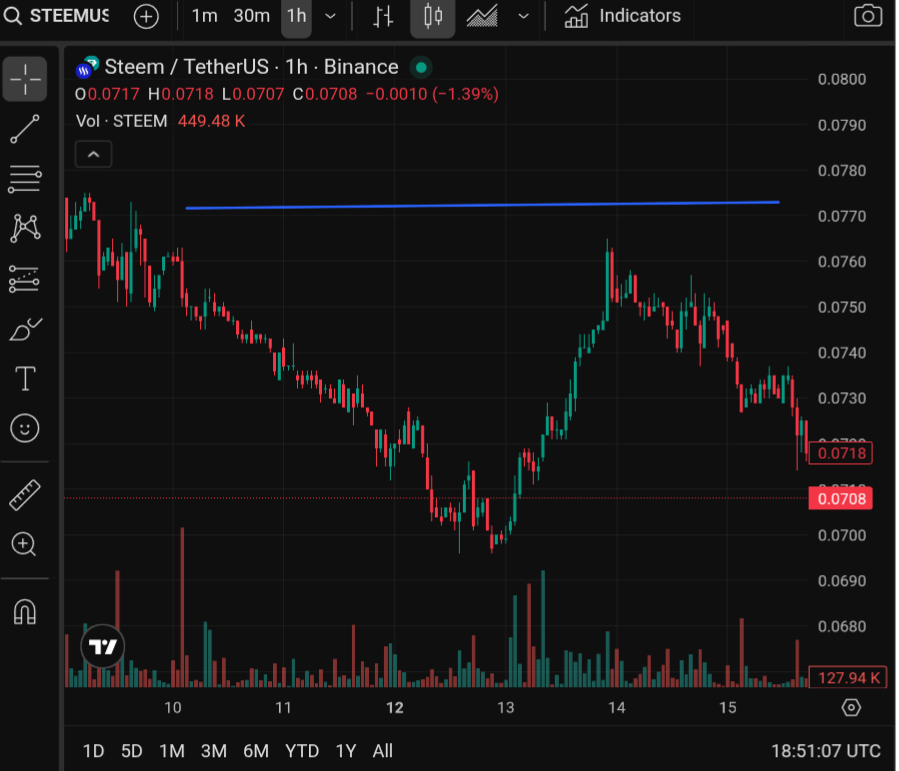Select the Bars chart style icon
The width and height of the screenshot is (899, 771).
(x=383, y=16)
